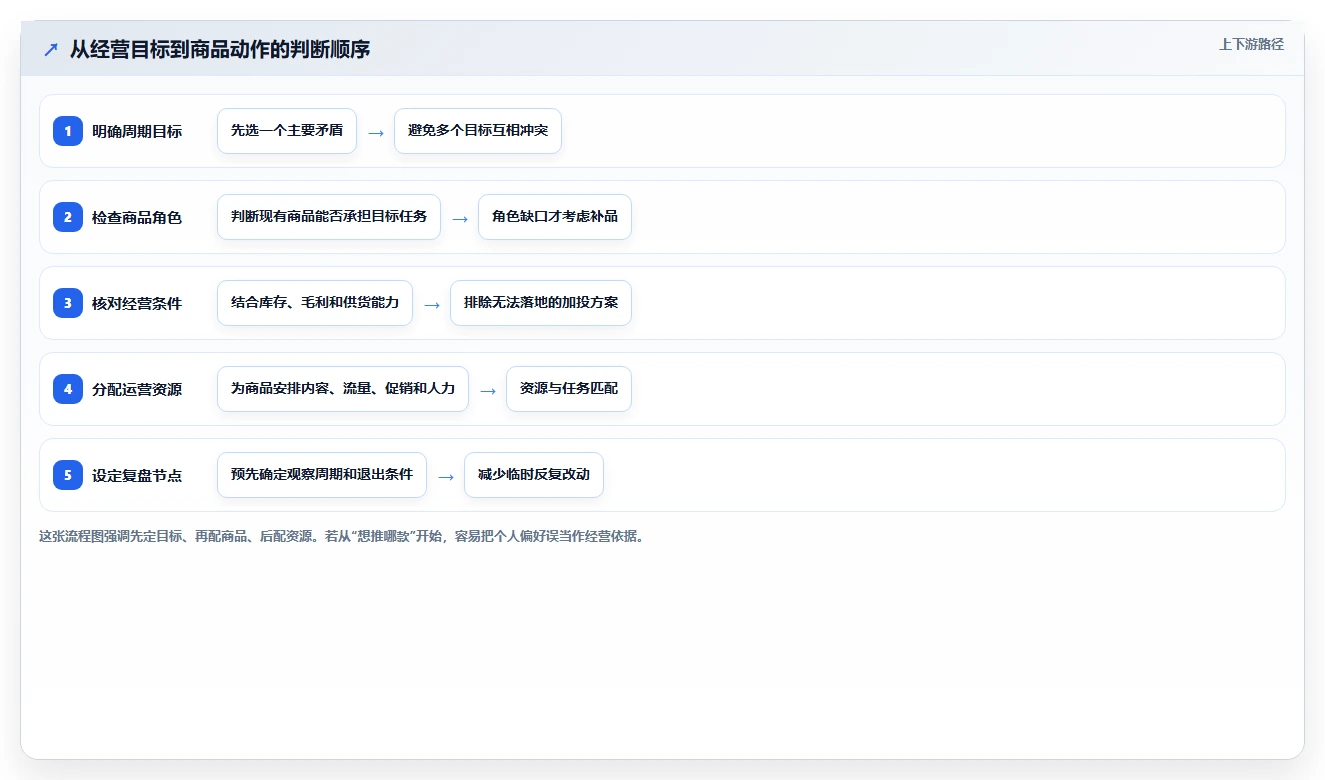Click the 避免多个目标互相冲突 box
Viewport: 1325px width, 780px height.
pos(478,131)
